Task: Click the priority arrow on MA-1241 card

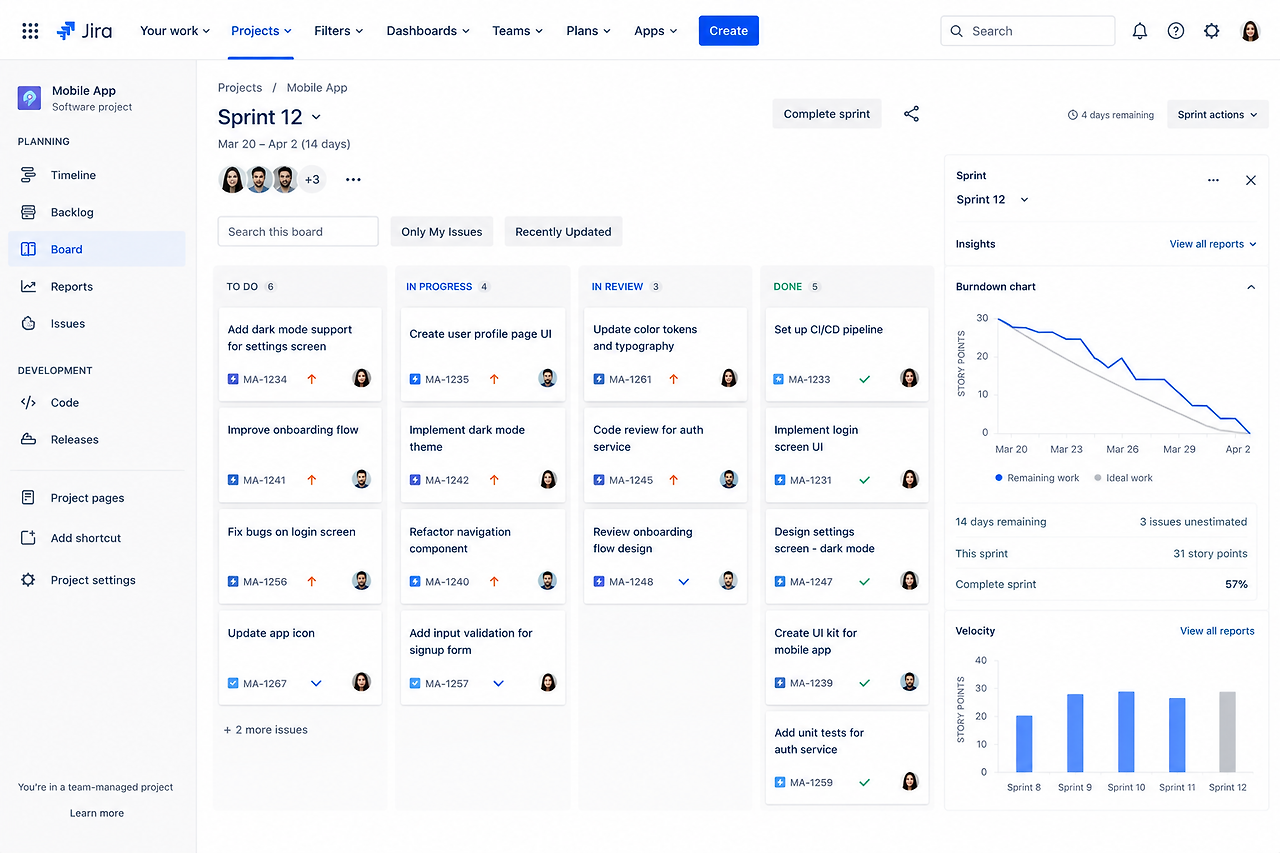Action: 312,480
